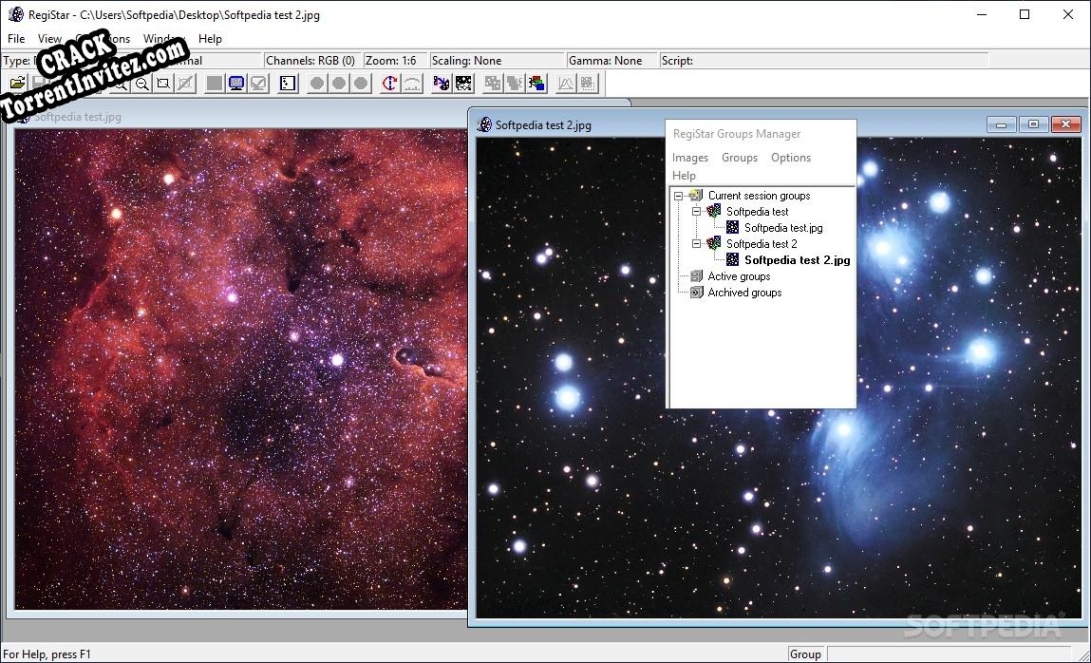Collapse the Softpedia test 2 group
This screenshot has height=663, width=1091.
(x=695, y=243)
